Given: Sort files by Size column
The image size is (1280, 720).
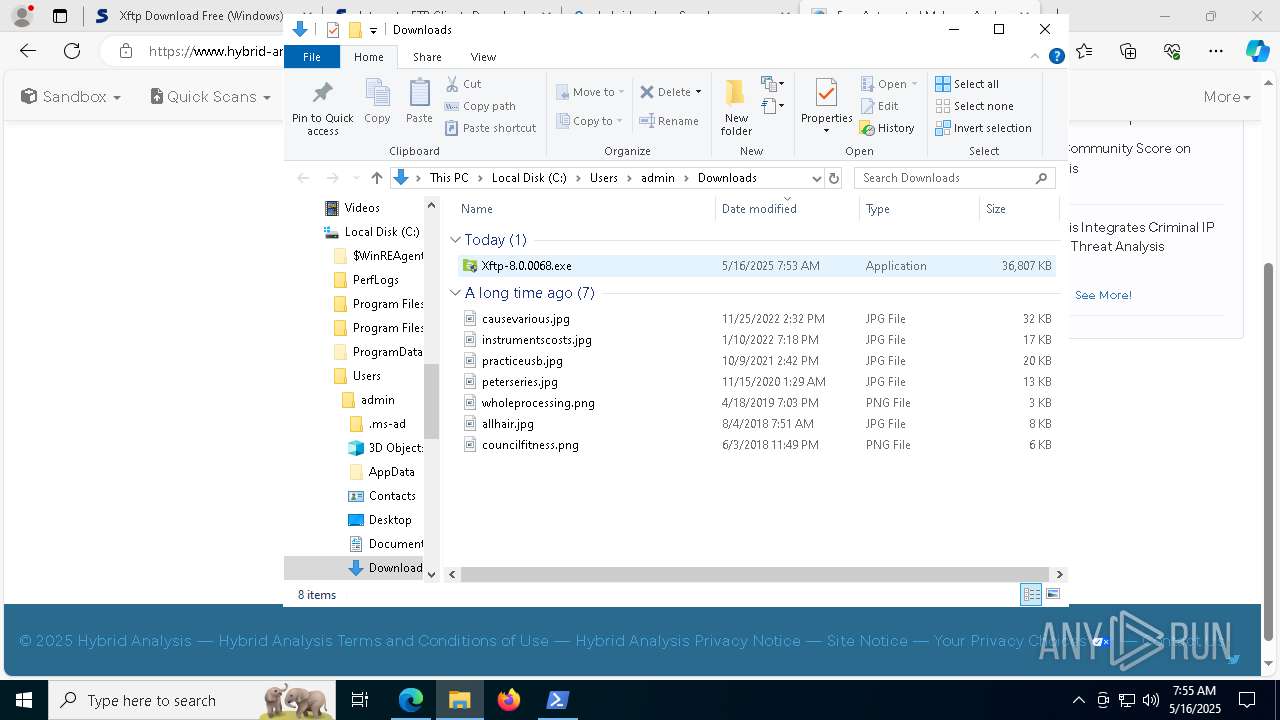Looking at the screenshot, I should point(1018,209).
